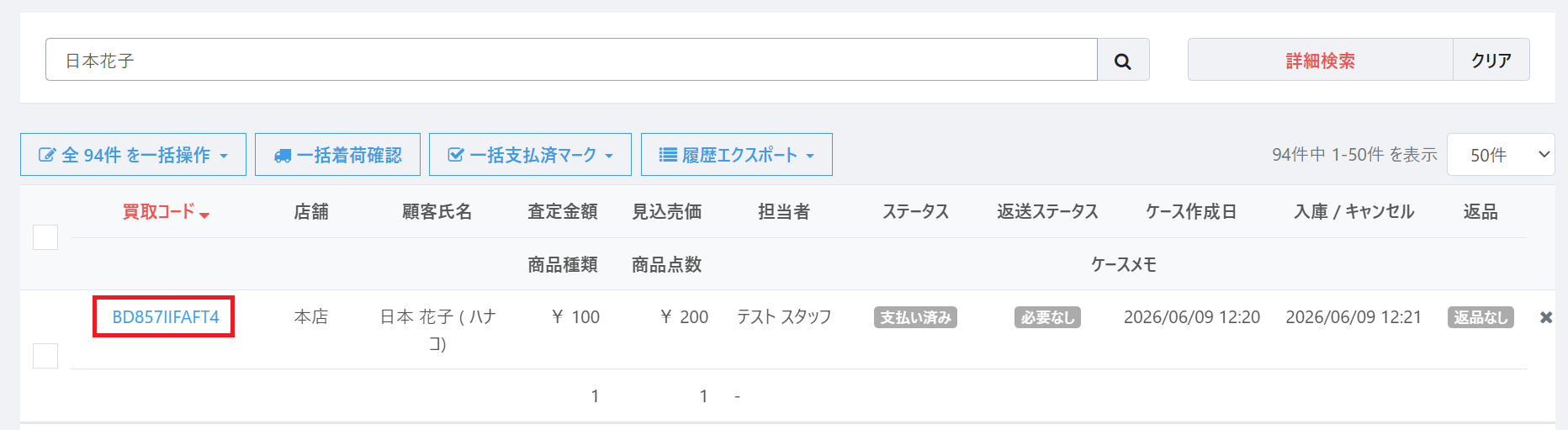
Task: Click the 支払い済み status badge
Action: tap(915, 317)
